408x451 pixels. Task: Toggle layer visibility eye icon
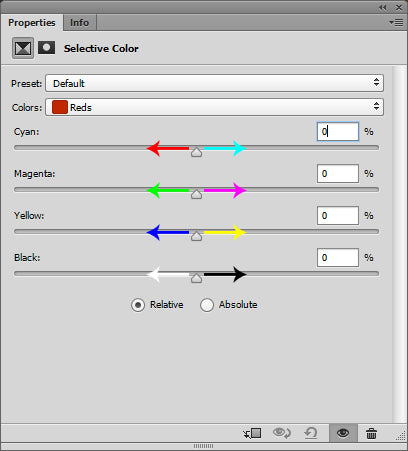[x=343, y=433]
